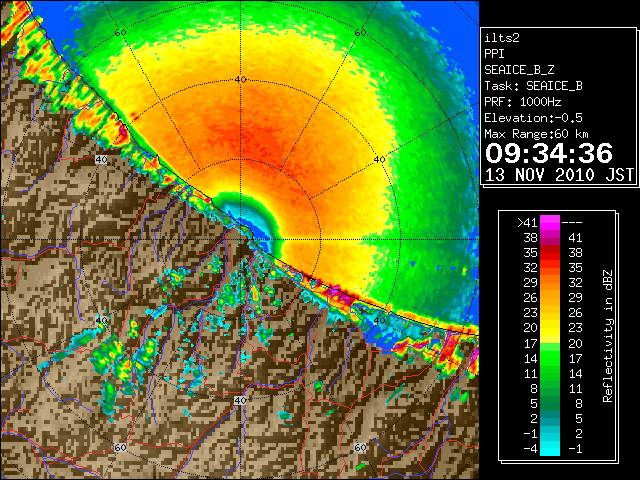This screenshot has width=640, height=480.
Task: Select the 'SEAICE_B_Z' product name text
Action: coord(519,70)
